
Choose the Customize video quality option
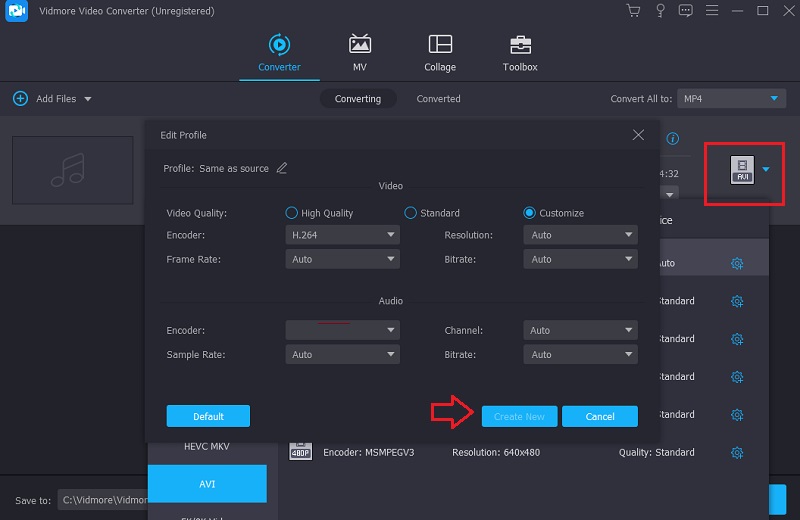point(530,213)
